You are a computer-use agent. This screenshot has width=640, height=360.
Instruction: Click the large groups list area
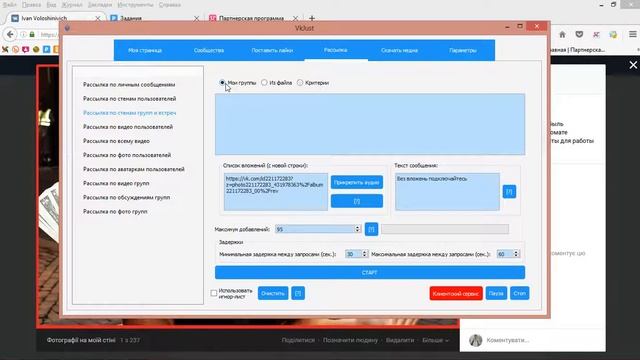370,124
